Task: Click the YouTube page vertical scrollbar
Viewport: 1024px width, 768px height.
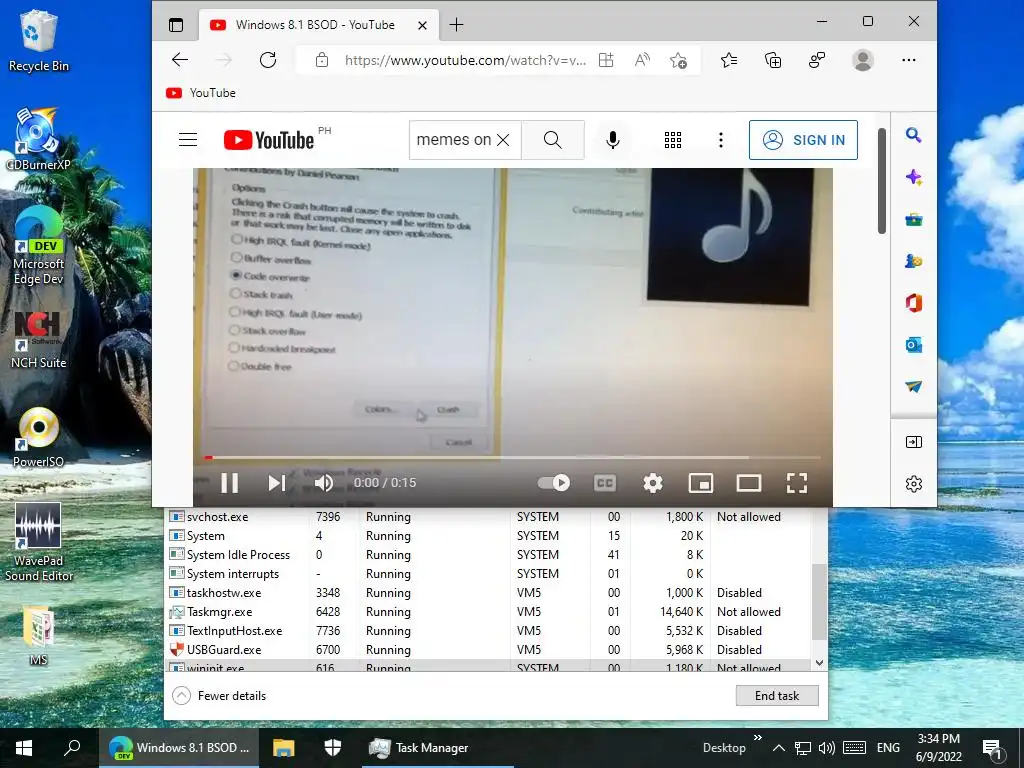Action: coord(882,180)
